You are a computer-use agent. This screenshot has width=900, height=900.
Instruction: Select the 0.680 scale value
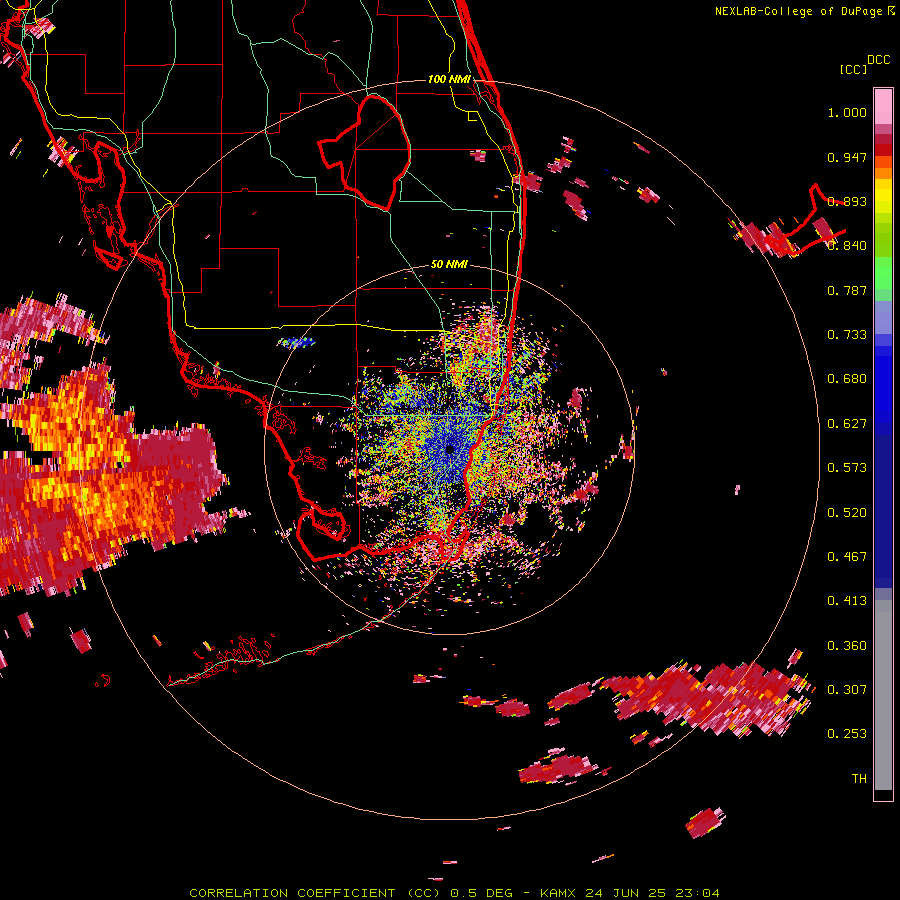coord(847,379)
